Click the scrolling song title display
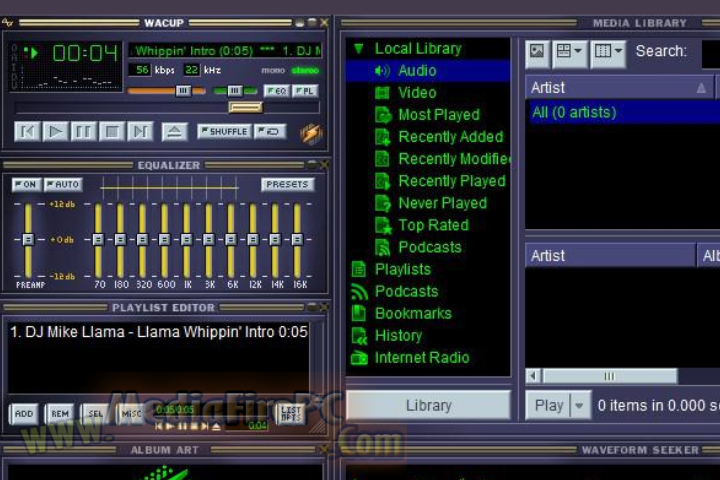 coord(226,51)
